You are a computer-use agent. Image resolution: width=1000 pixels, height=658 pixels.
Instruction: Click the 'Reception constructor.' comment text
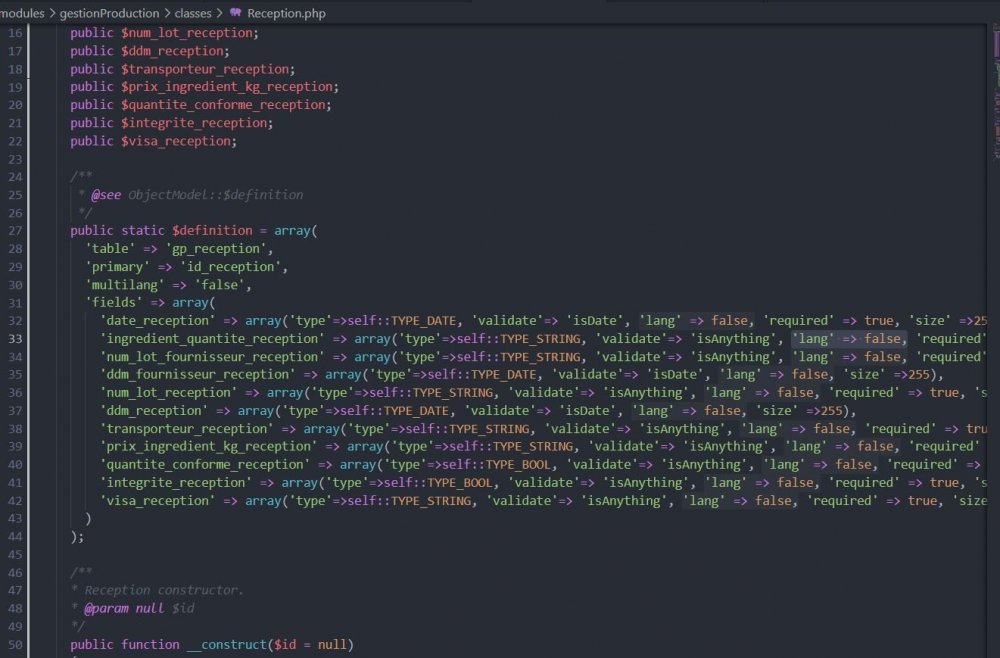coord(163,591)
